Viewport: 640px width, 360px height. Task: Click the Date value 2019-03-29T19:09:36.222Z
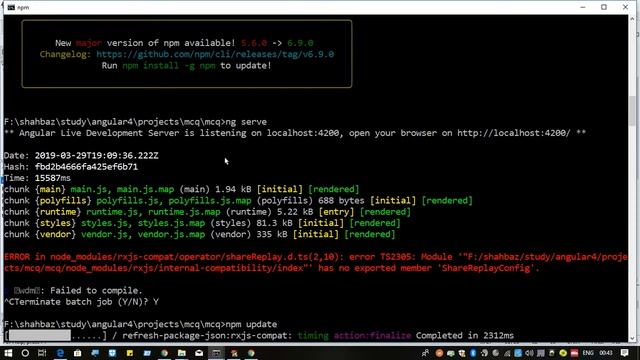(96, 156)
